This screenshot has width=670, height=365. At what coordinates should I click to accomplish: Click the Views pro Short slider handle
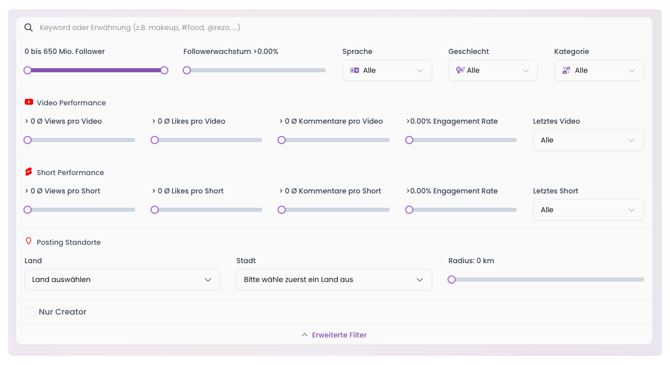28,210
